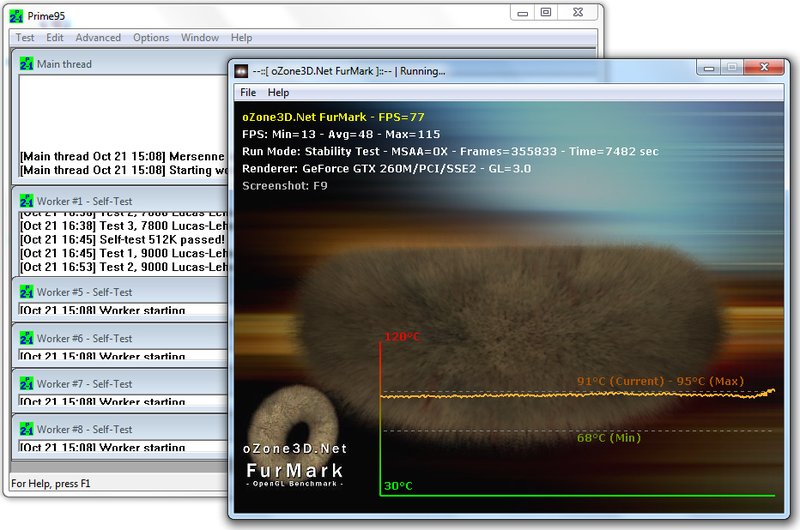Click the FurMark window title bar icon
The height and width of the screenshot is (530, 800).
(x=241, y=71)
